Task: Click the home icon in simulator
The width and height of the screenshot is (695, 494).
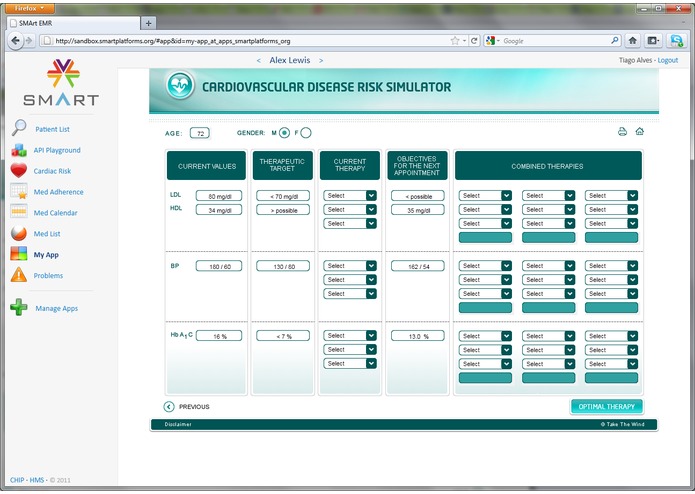Action: coord(640,131)
